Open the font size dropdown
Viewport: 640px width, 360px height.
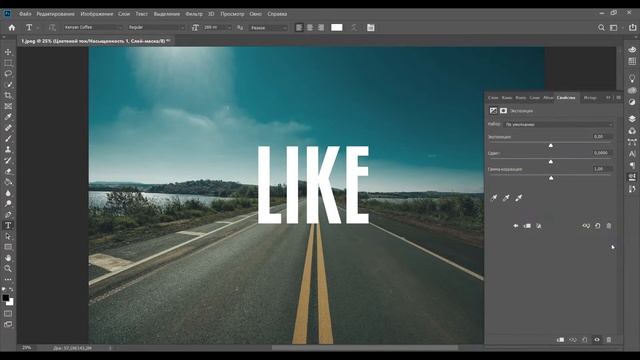tap(218, 27)
